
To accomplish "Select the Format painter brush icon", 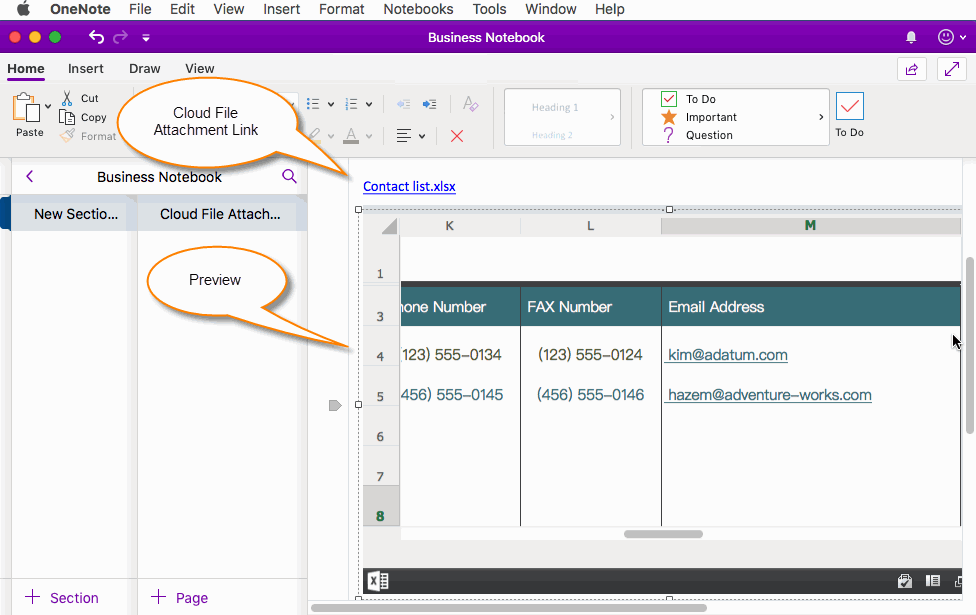I will tap(67, 136).
